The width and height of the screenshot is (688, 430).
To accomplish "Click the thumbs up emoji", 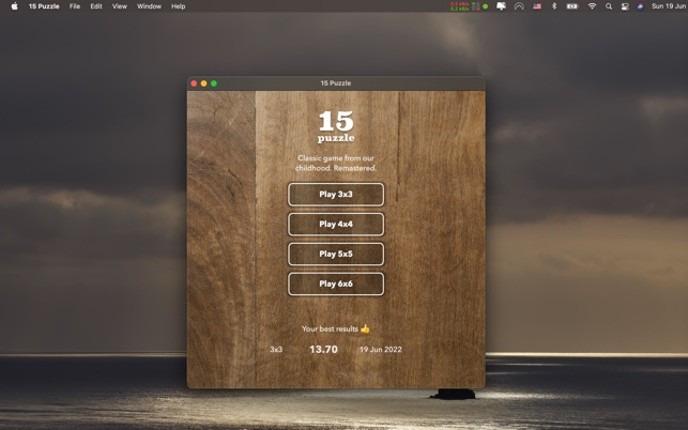I will [365, 329].
